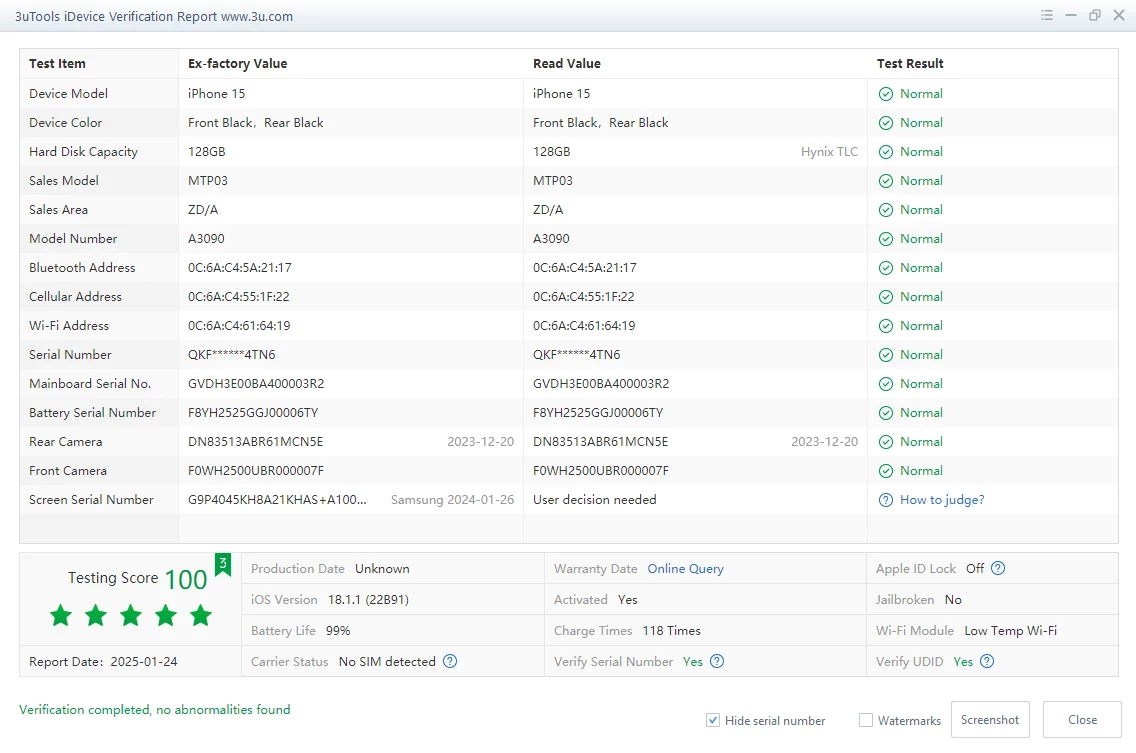Click the check icon for Bluetooth Address

[x=885, y=268]
